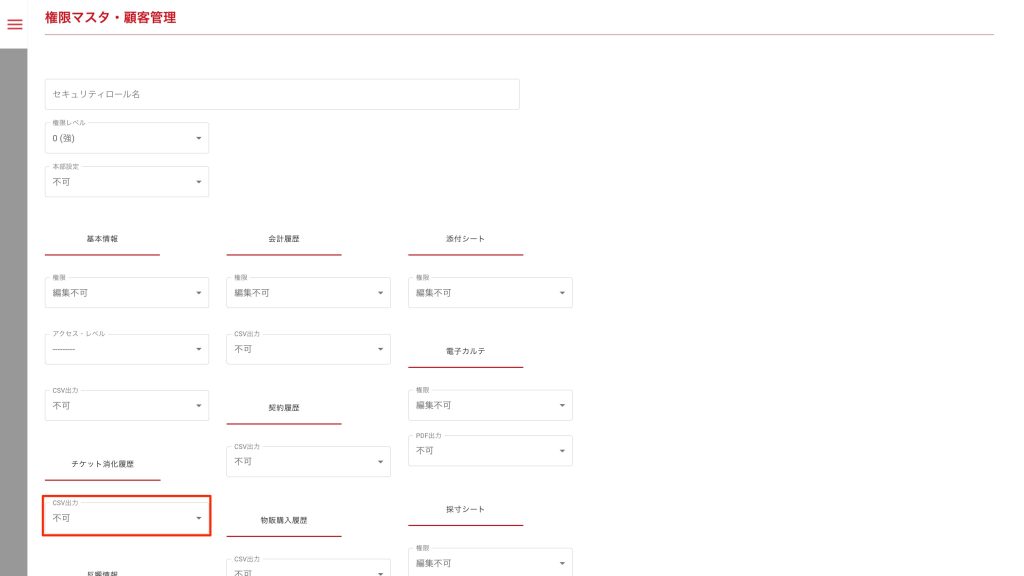
Task: Click the 契約履歴 section heading
Action: click(283, 408)
